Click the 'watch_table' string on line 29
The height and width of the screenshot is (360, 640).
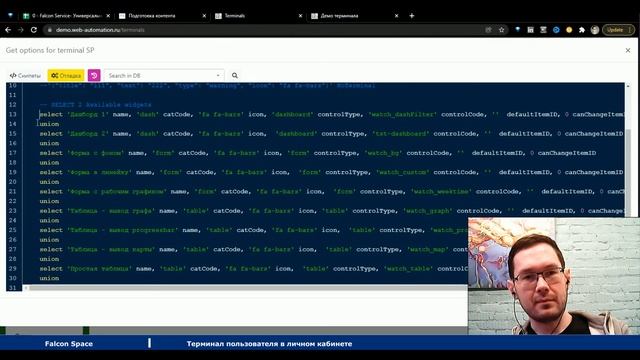click(x=408, y=269)
